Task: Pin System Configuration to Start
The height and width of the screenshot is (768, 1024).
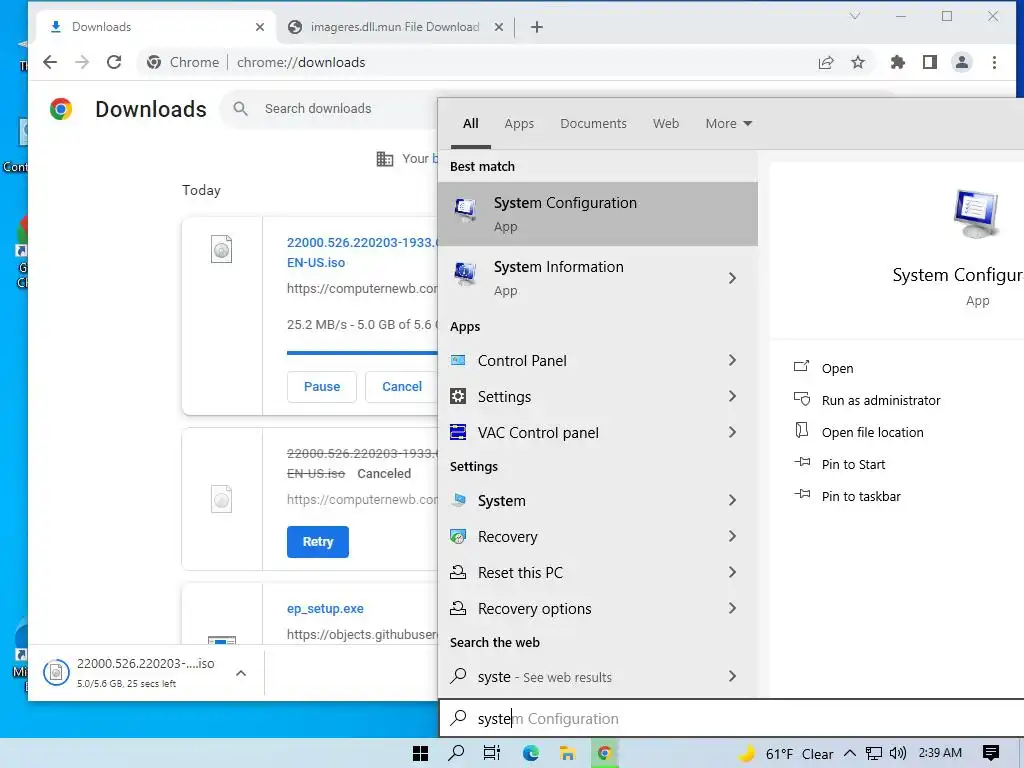Action: 853,464
